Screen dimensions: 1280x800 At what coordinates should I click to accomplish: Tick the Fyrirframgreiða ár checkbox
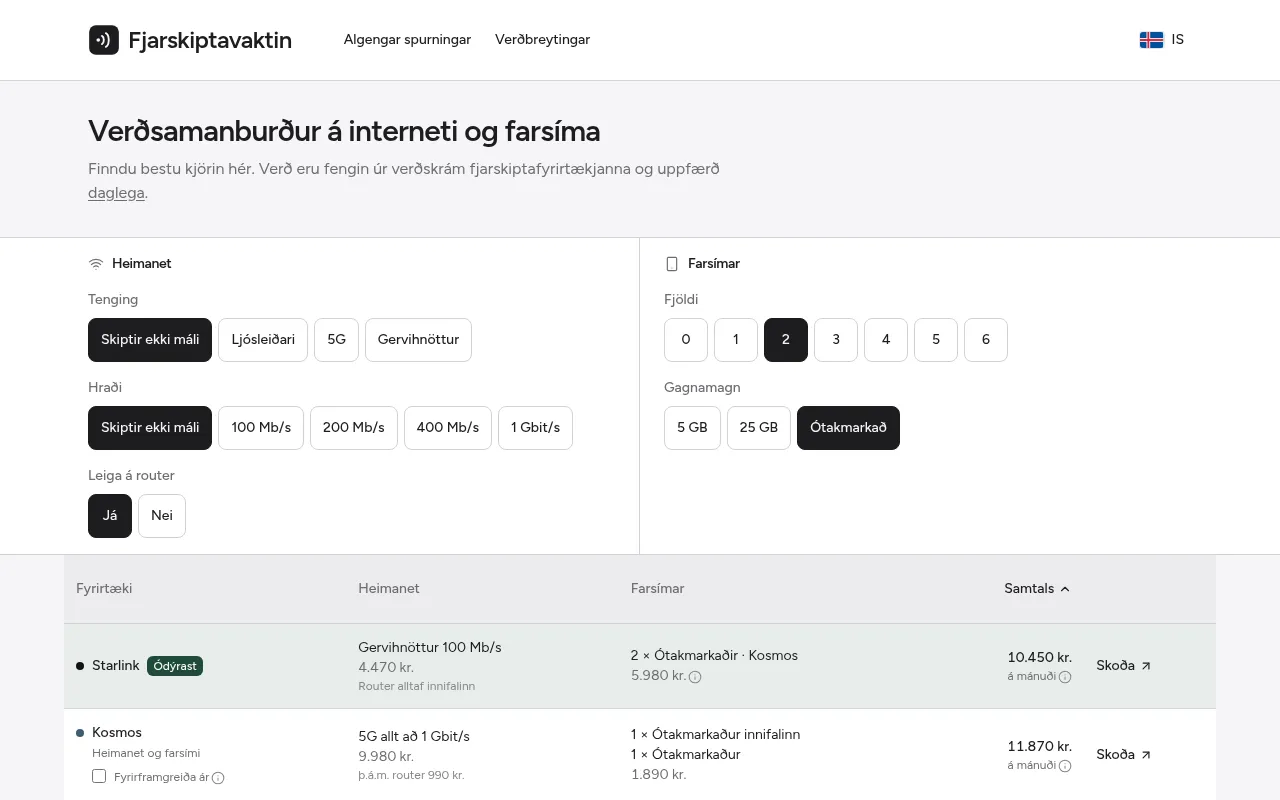click(x=99, y=776)
